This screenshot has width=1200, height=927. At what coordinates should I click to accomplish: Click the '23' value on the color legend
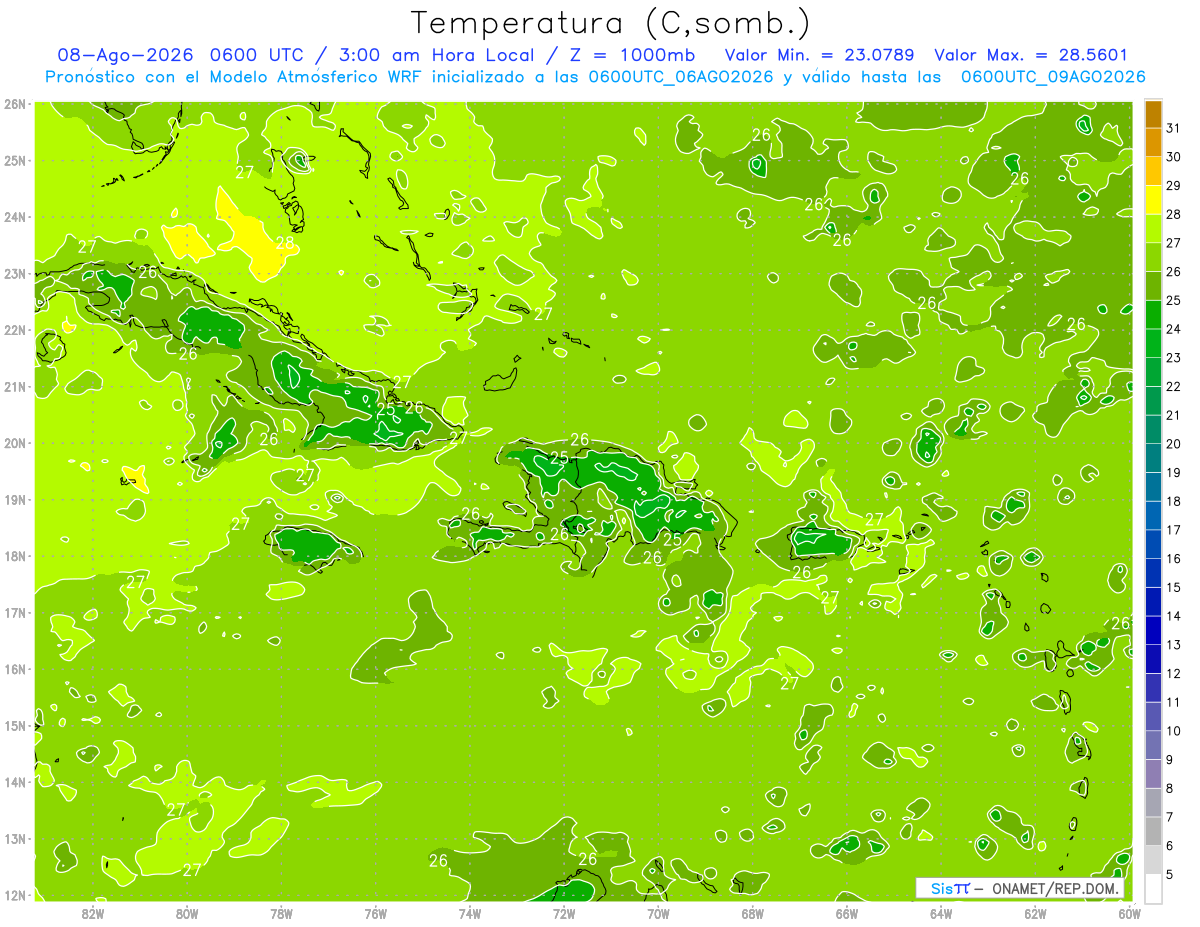(x=1174, y=358)
